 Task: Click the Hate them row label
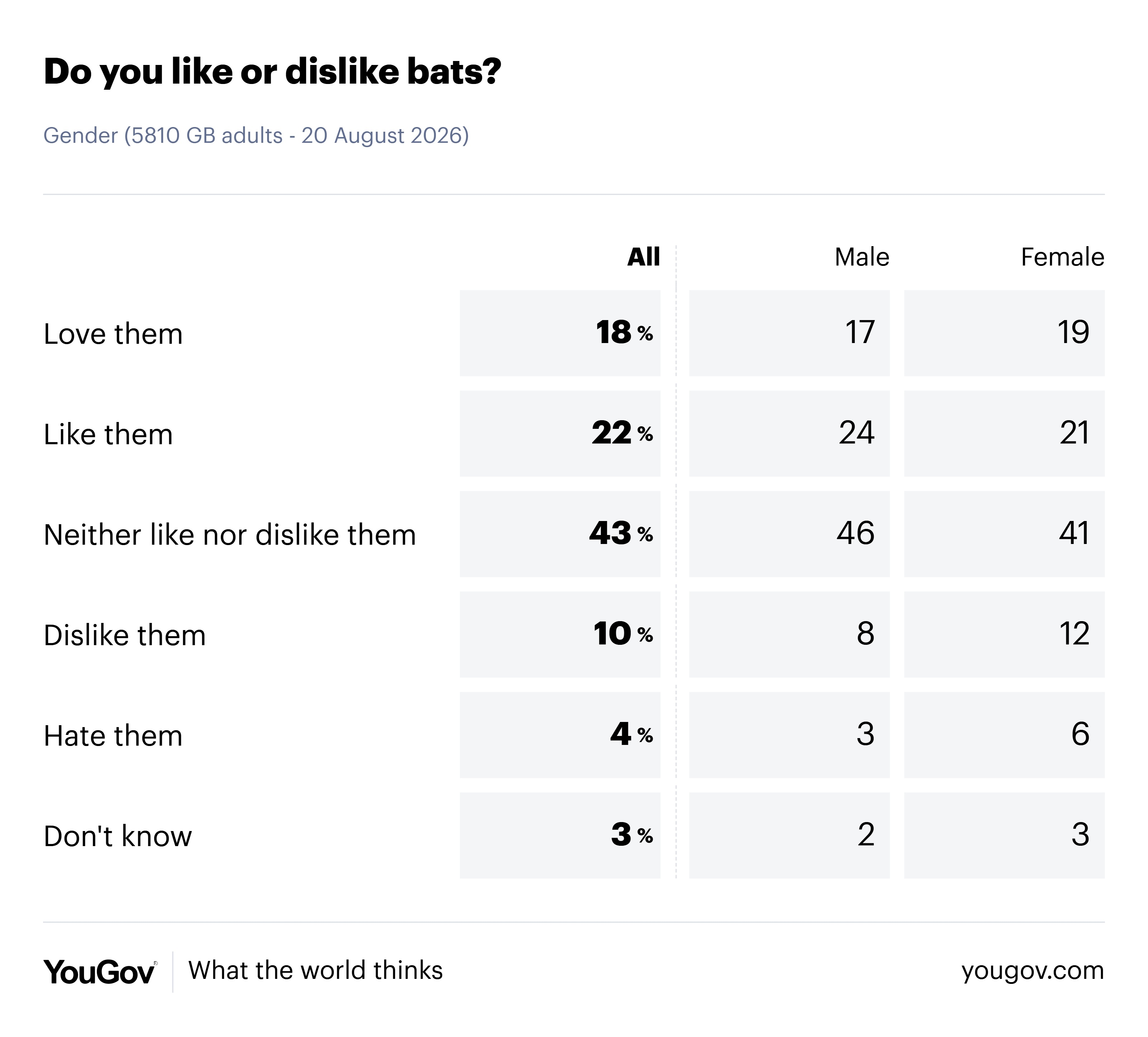click(x=113, y=736)
